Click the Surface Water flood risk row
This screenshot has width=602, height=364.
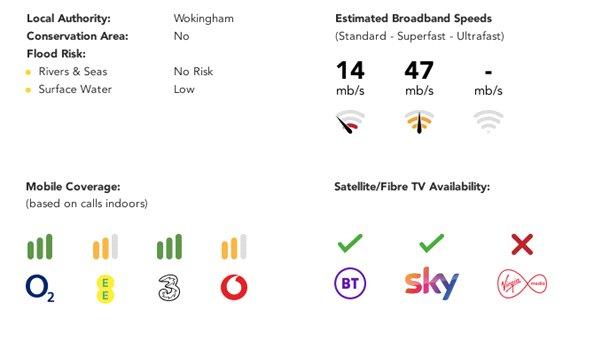tap(110, 89)
